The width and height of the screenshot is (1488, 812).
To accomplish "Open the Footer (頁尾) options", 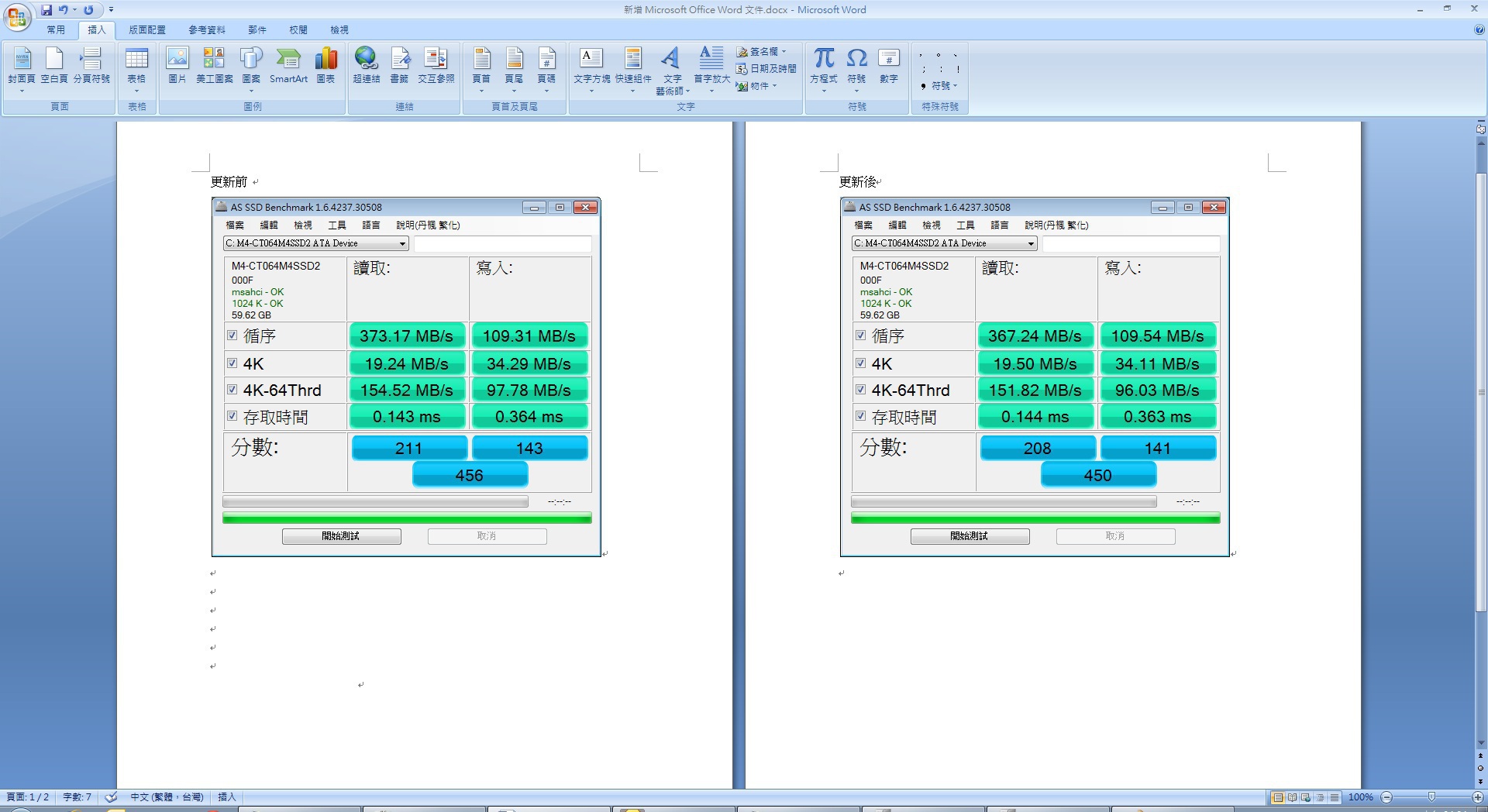I will point(514,69).
